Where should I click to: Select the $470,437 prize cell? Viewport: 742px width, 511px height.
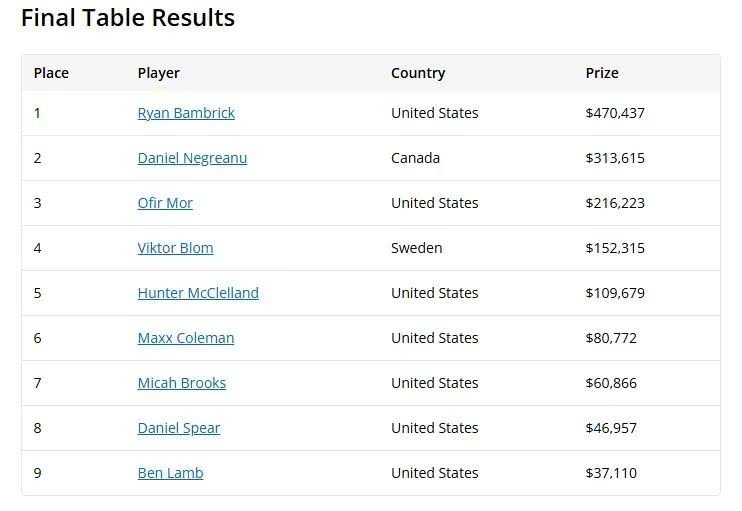615,113
